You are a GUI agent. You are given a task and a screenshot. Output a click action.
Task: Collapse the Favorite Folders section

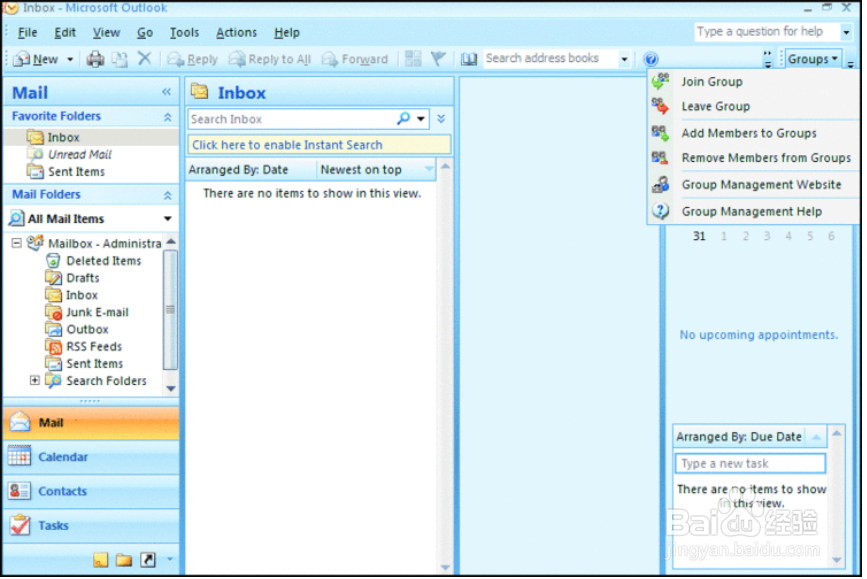point(168,117)
